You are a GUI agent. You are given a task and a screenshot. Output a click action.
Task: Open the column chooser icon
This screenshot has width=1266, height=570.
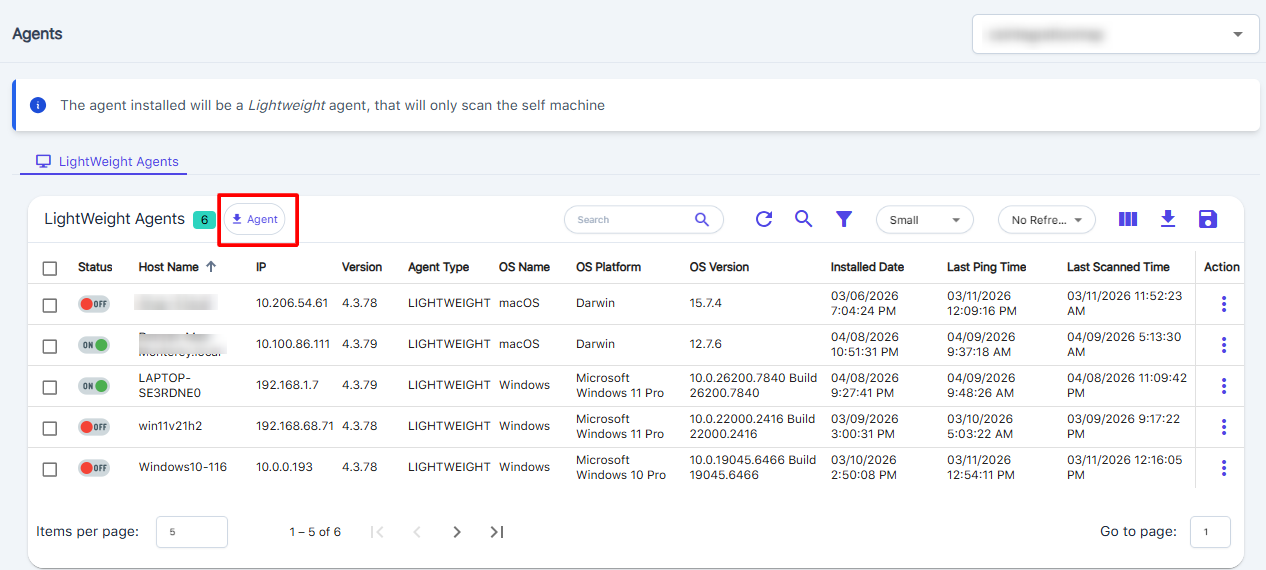tap(1128, 219)
